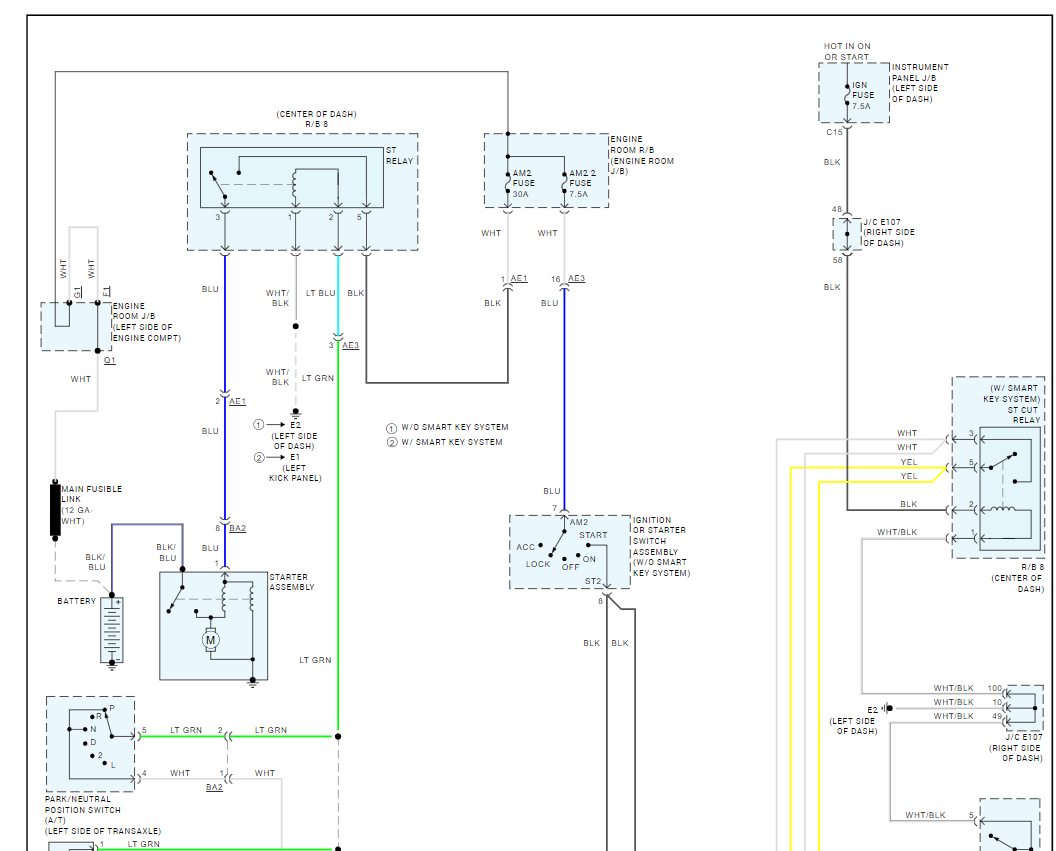Screen dimensions: 1056x851
Task: Select the "START" ignition position label
Action: tap(593, 535)
